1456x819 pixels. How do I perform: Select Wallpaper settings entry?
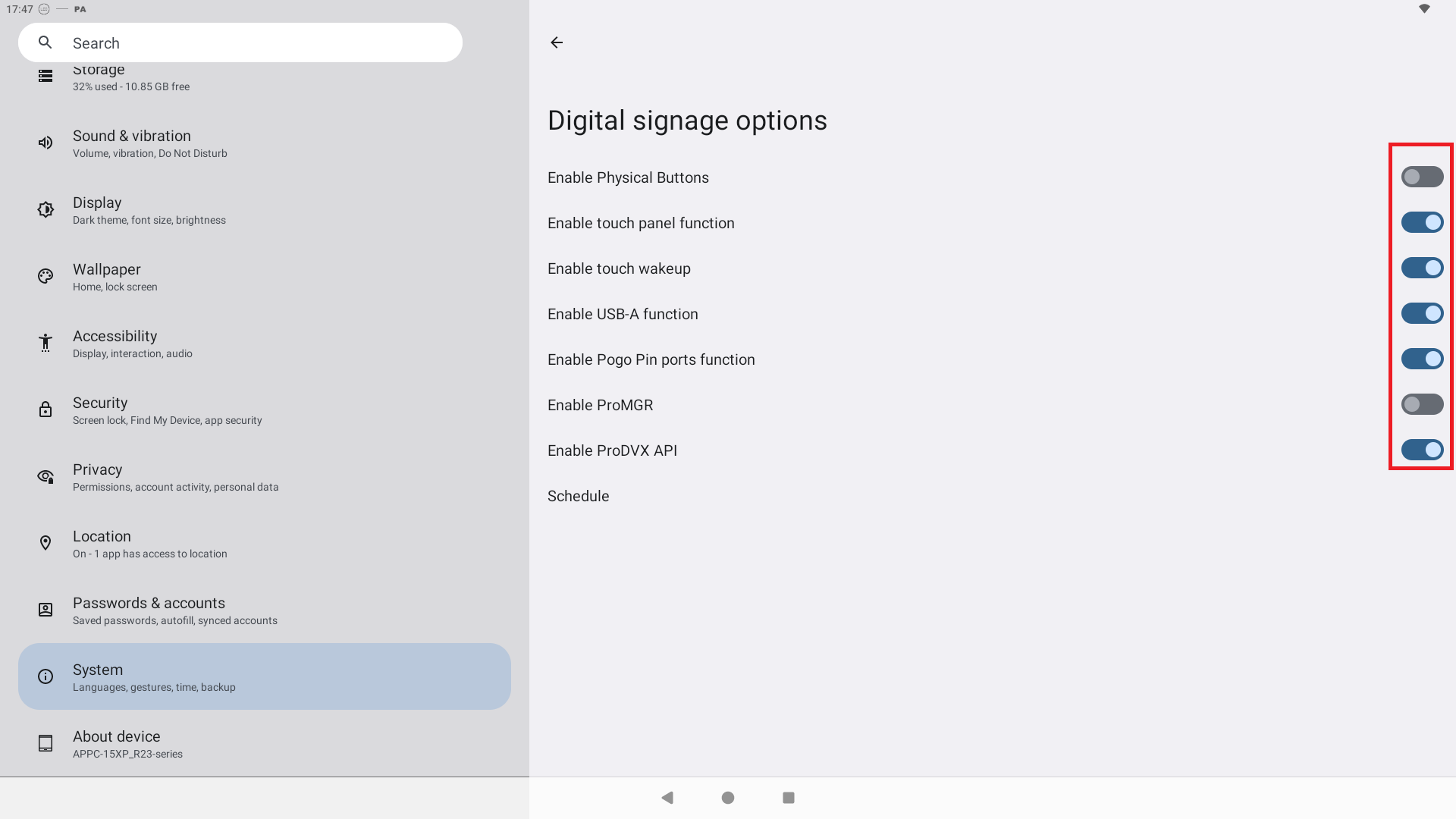[265, 276]
